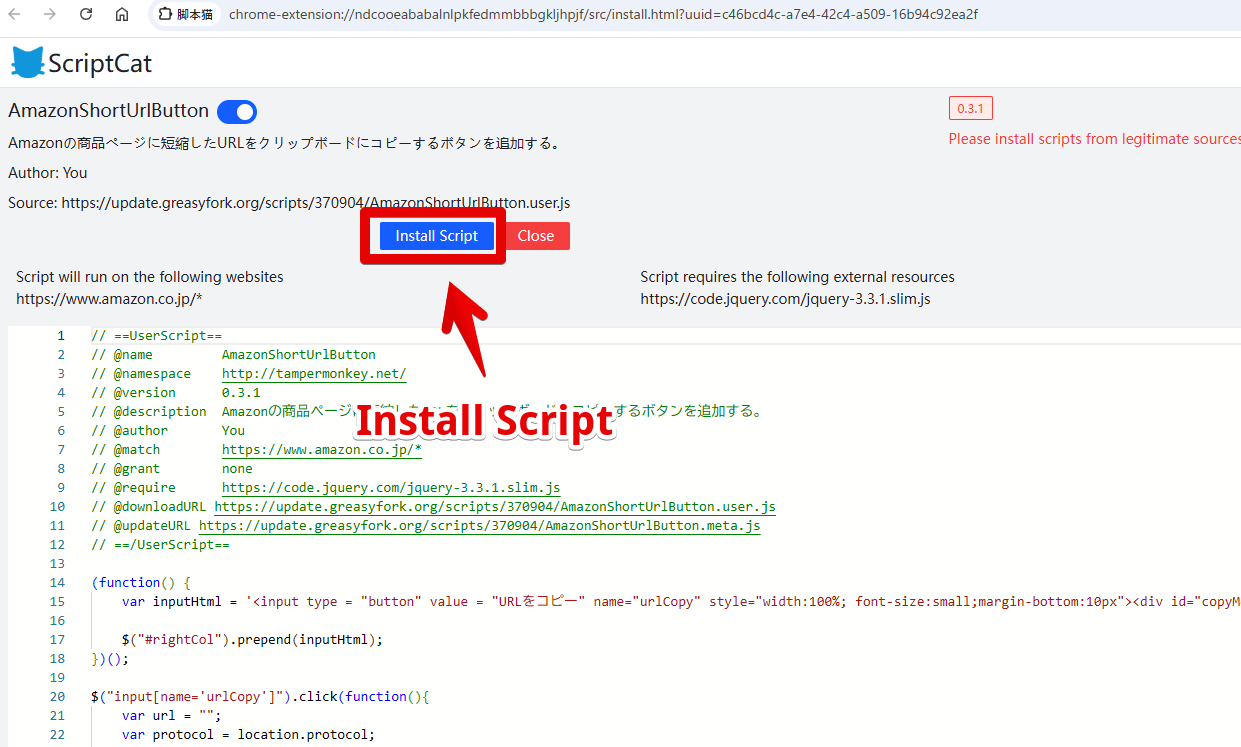Open the tampermonkey.net namespace link

click(314, 374)
